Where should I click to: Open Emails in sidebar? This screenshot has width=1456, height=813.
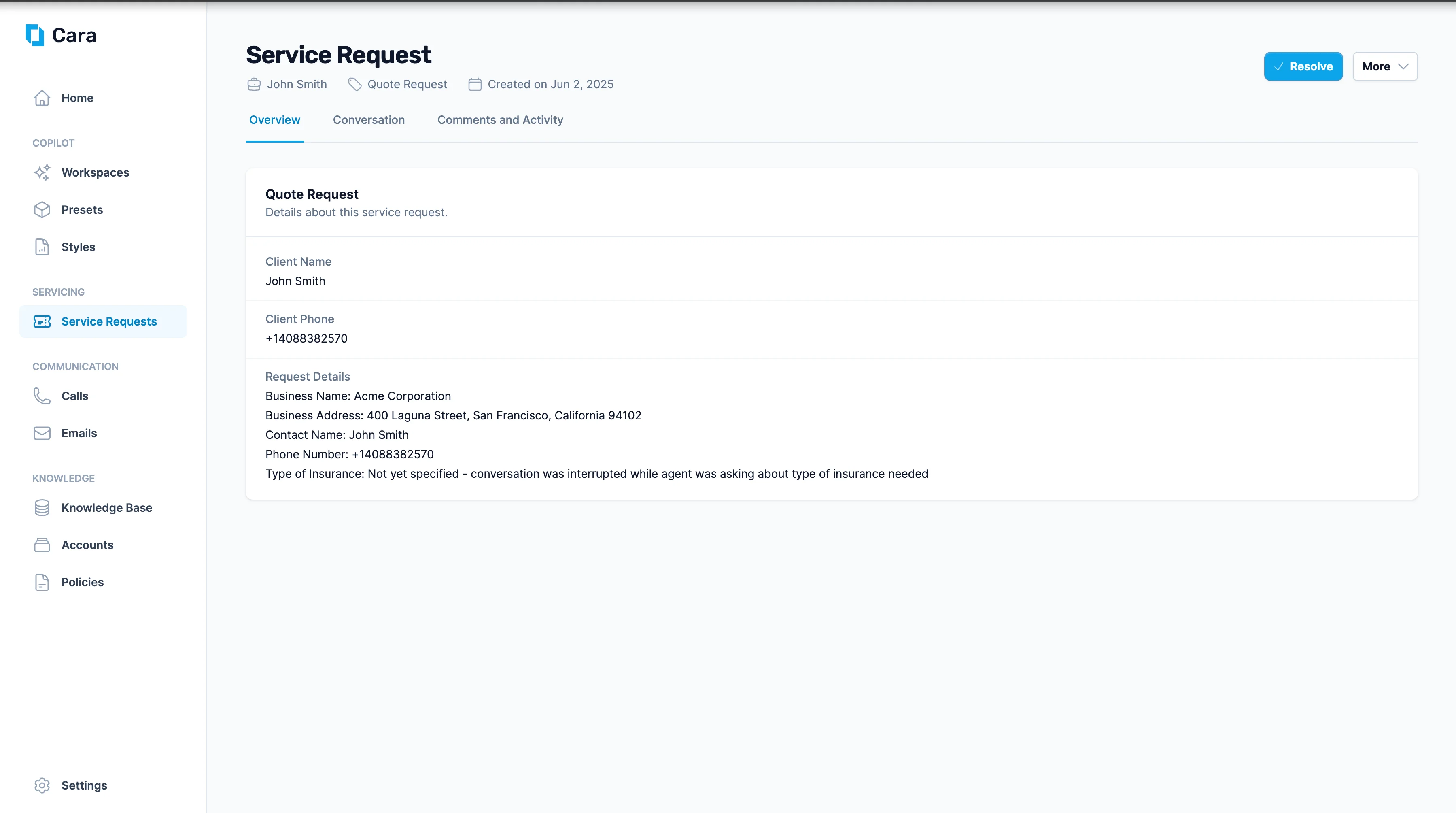coord(103,433)
